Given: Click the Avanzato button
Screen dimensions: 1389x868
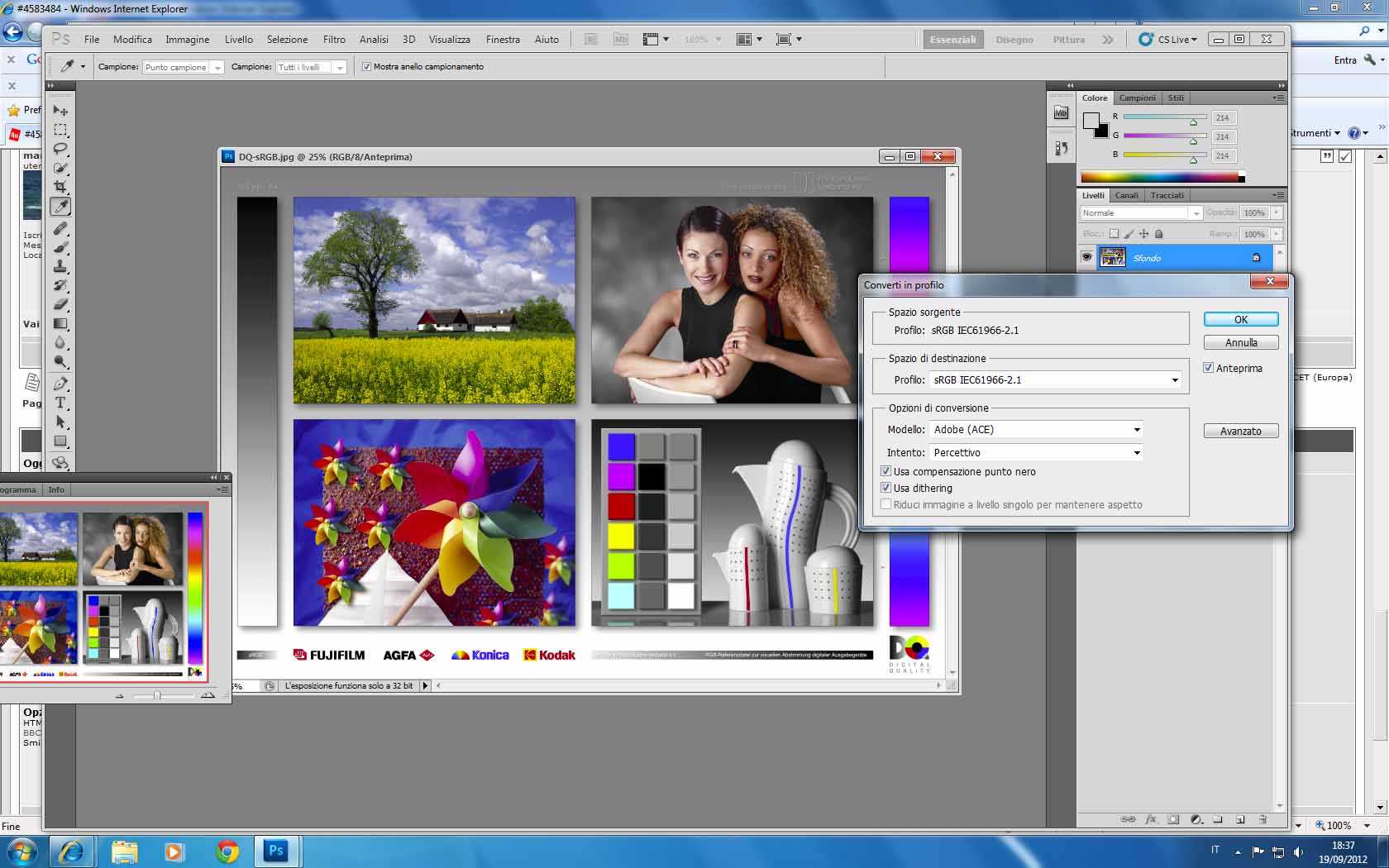Looking at the screenshot, I should point(1240,431).
